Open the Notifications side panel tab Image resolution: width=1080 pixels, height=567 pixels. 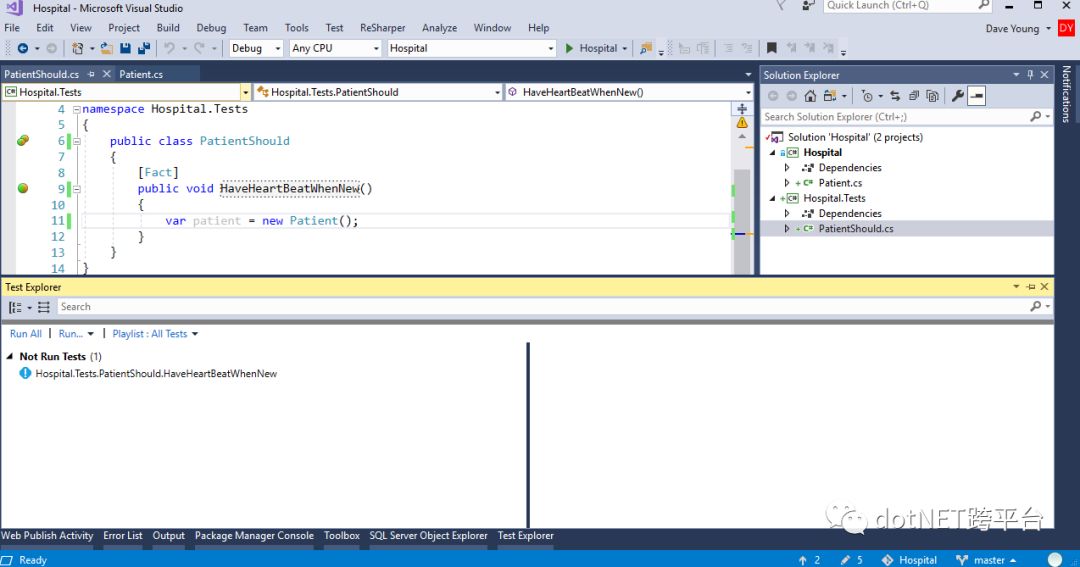(1066, 94)
